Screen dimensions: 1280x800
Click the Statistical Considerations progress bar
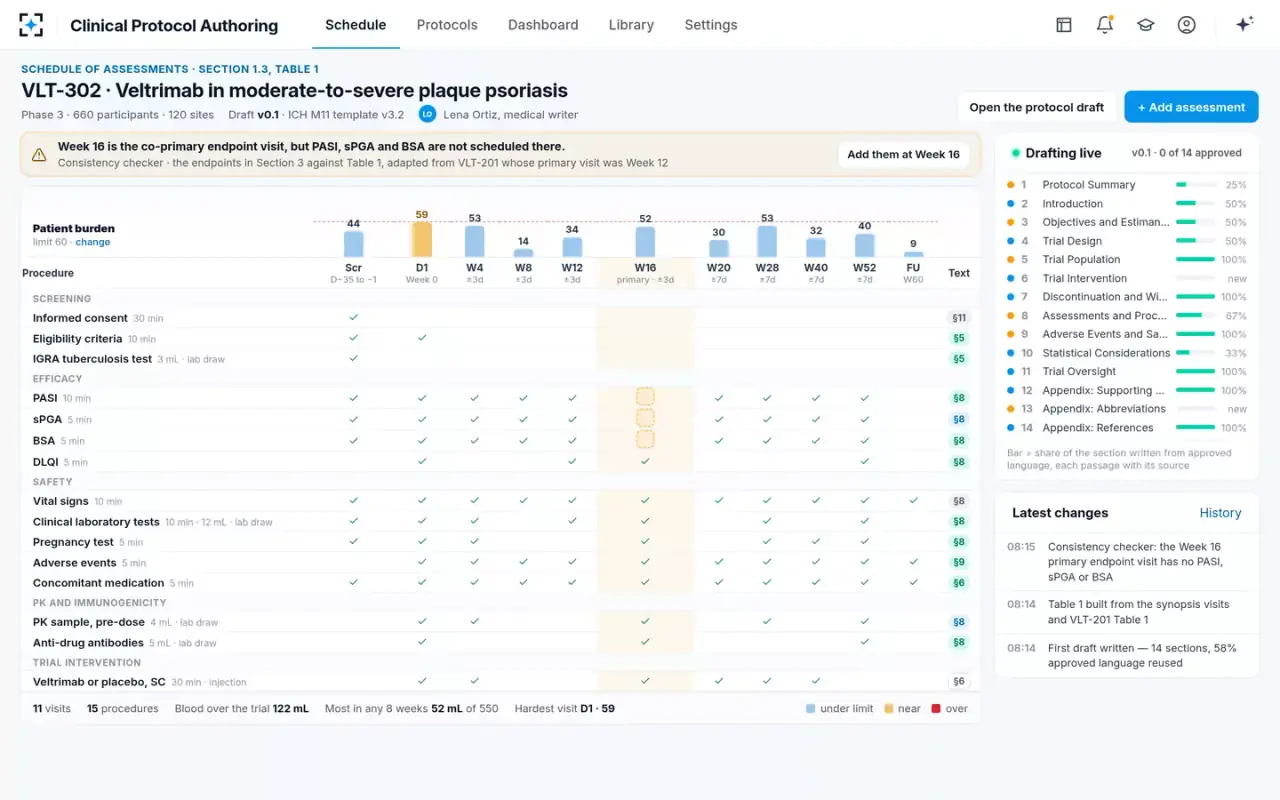[x=1195, y=353]
